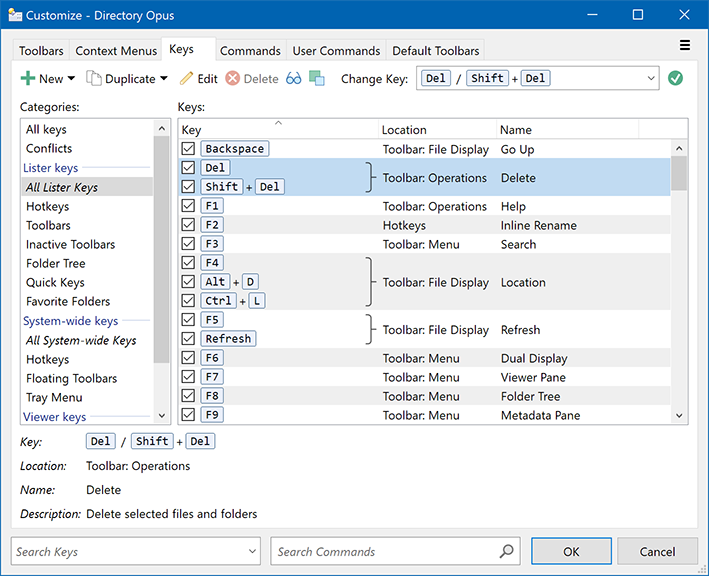The height and width of the screenshot is (576, 709).
Task: Click the F8 key label in list
Action: 212,396
